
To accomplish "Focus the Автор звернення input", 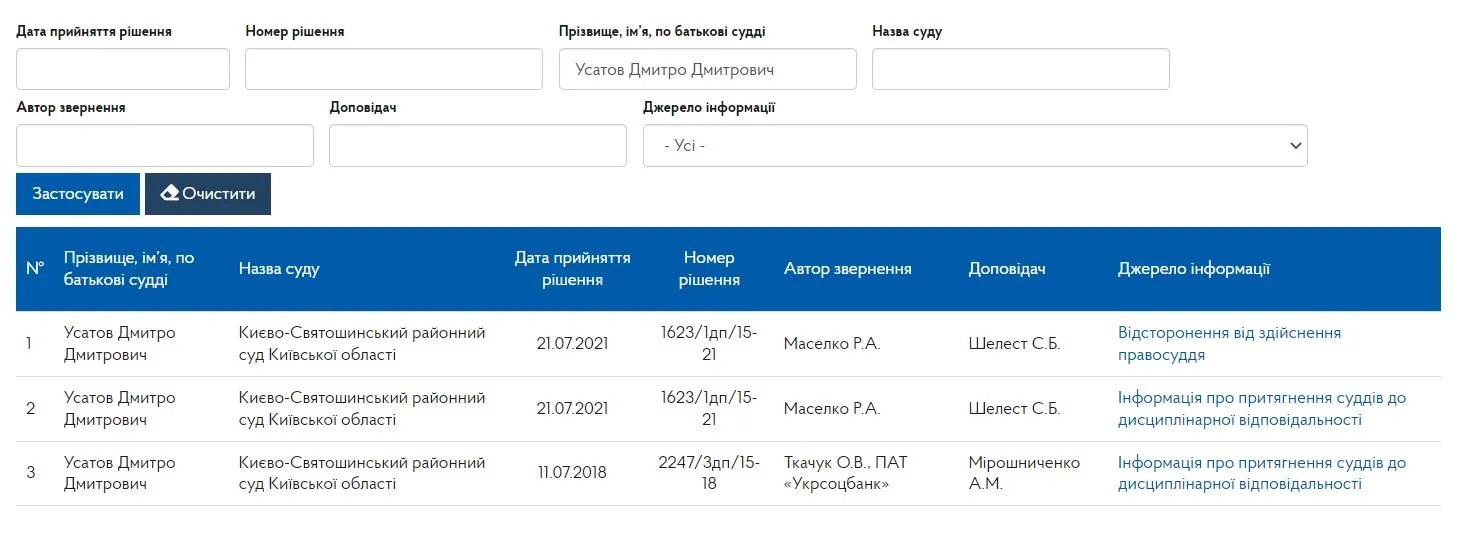I will (x=165, y=146).
